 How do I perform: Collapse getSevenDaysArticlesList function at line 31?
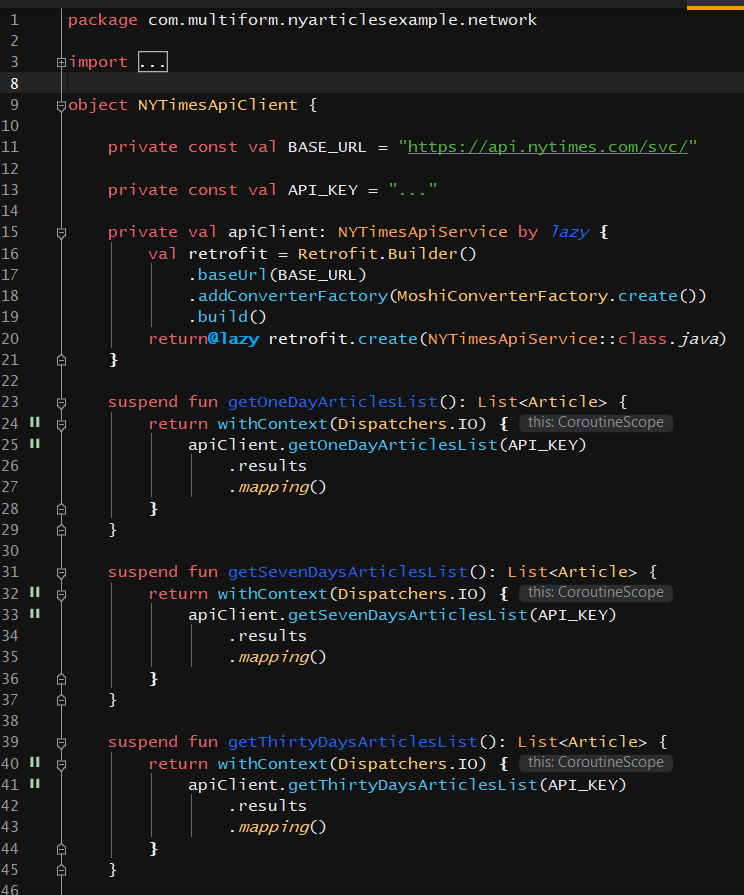(x=61, y=573)
